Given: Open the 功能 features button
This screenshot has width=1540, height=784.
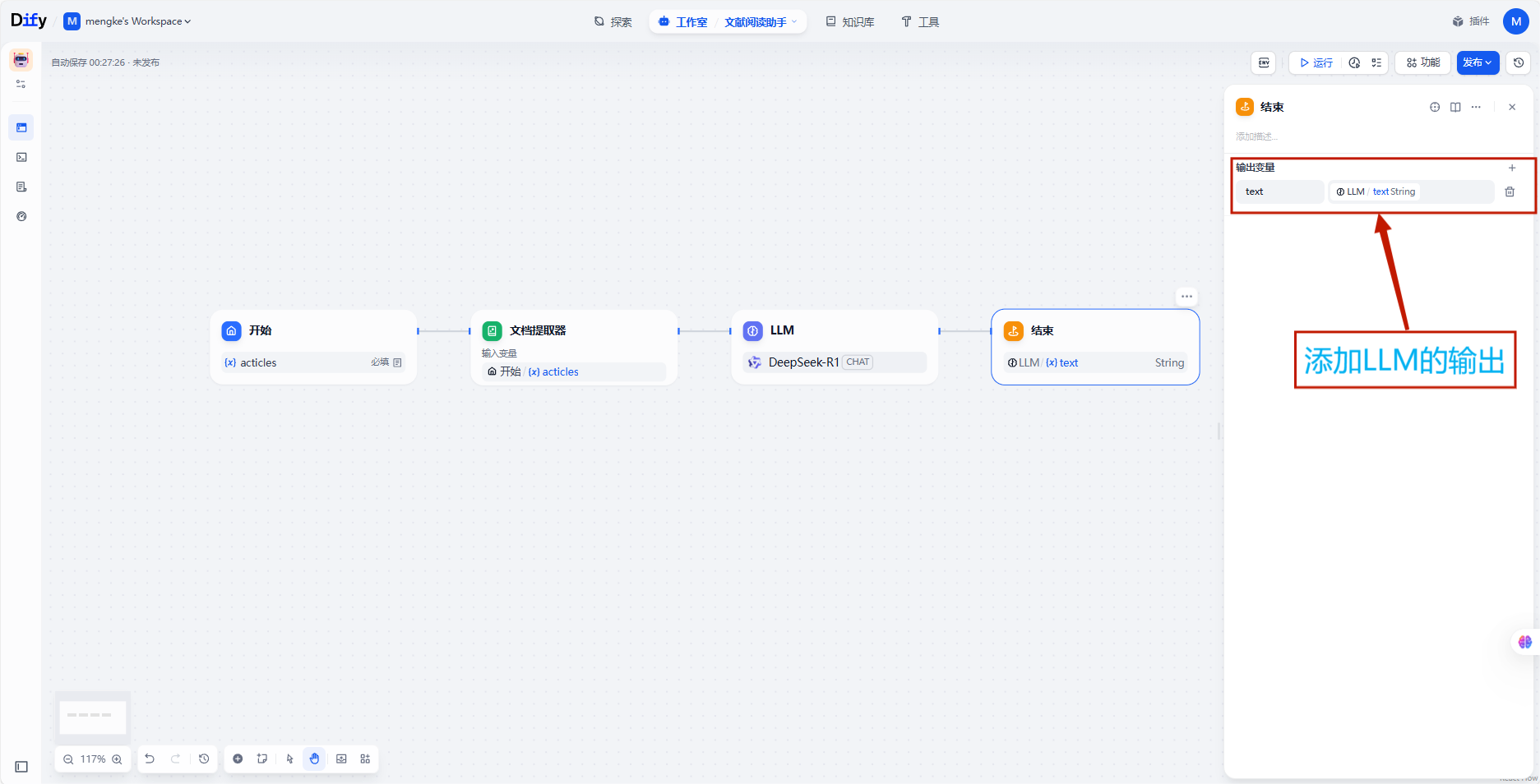Looking at the screenshot, I should pos(1422,62).
